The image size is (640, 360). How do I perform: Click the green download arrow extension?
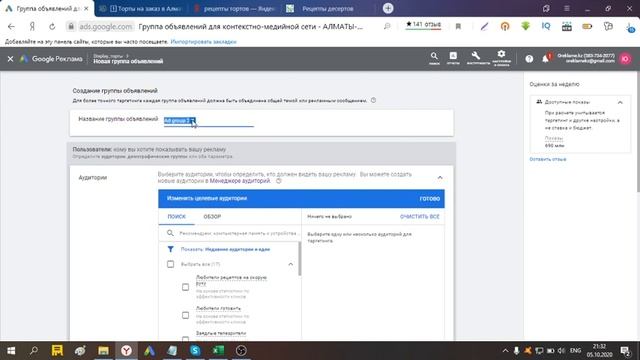pyautogui.click(x=525, y=26)
